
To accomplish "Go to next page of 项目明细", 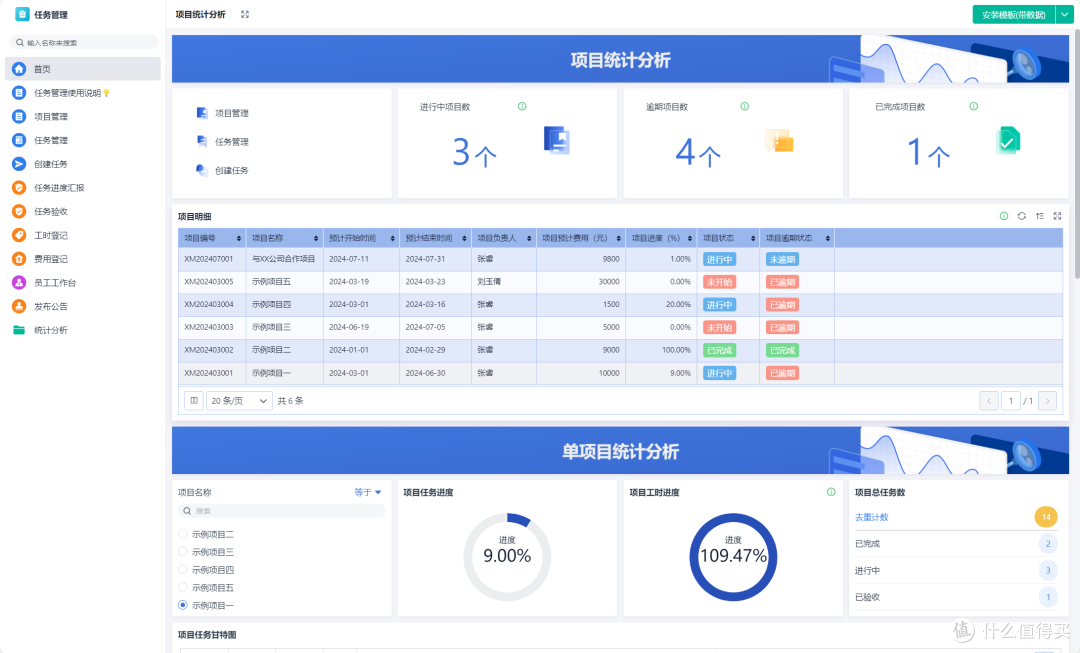I will (1048, 401).
